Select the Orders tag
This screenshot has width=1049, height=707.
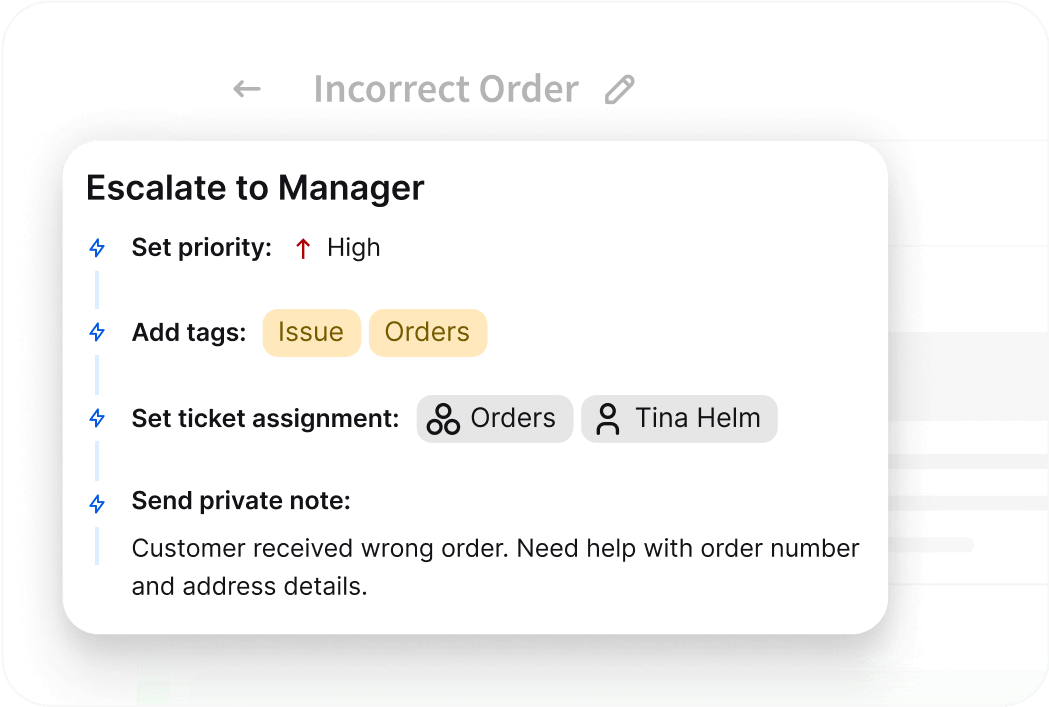click(428, 332)
